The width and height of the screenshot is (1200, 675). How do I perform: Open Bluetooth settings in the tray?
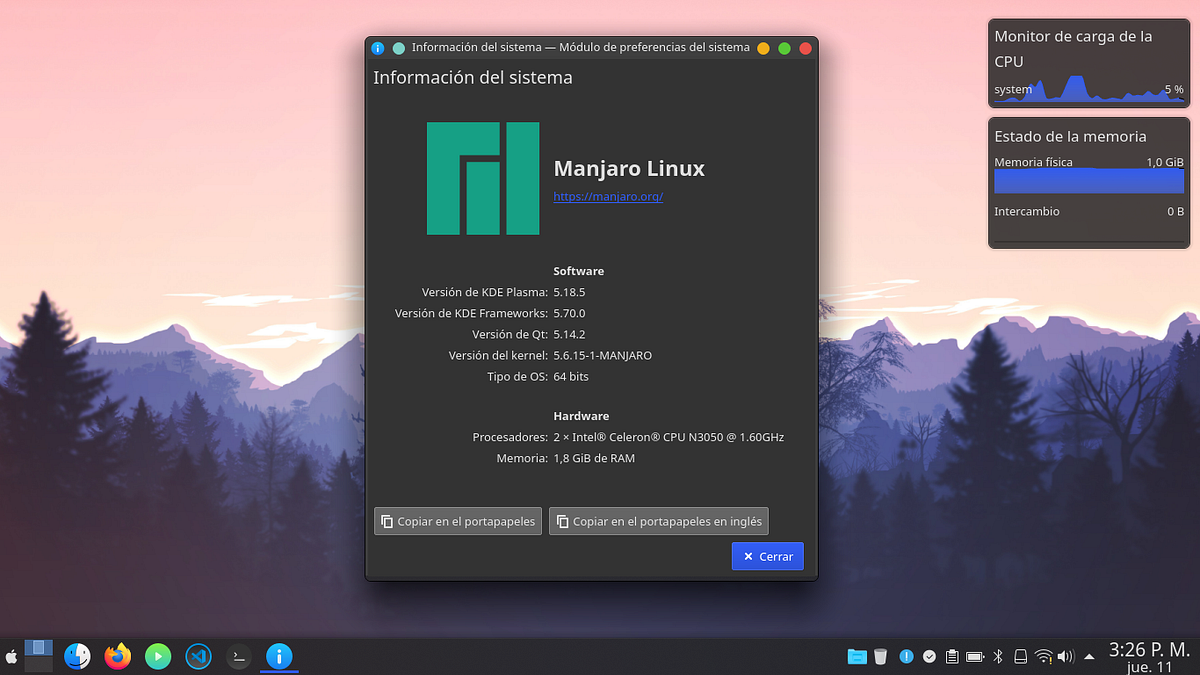(997, 657)
